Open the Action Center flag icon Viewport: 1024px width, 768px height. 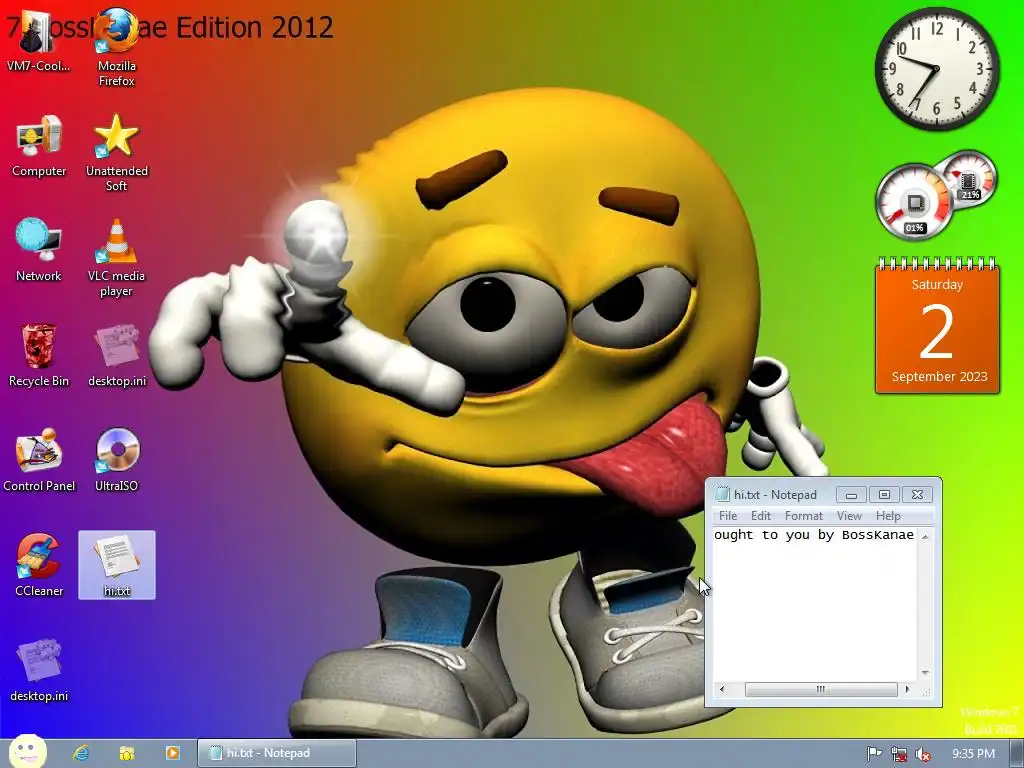click(x=874, y=754)
